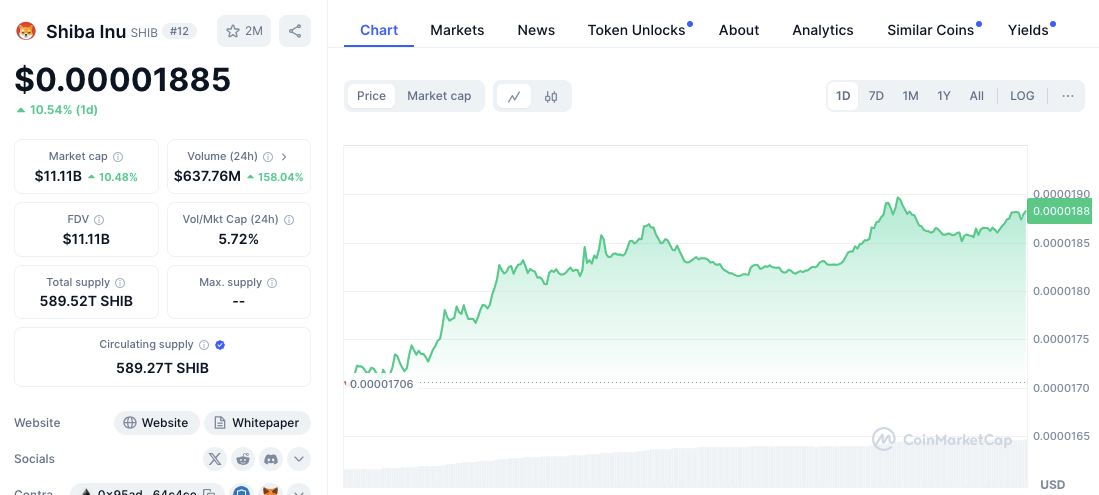Click the Shiba Inu coin logo

coord(26,31)
